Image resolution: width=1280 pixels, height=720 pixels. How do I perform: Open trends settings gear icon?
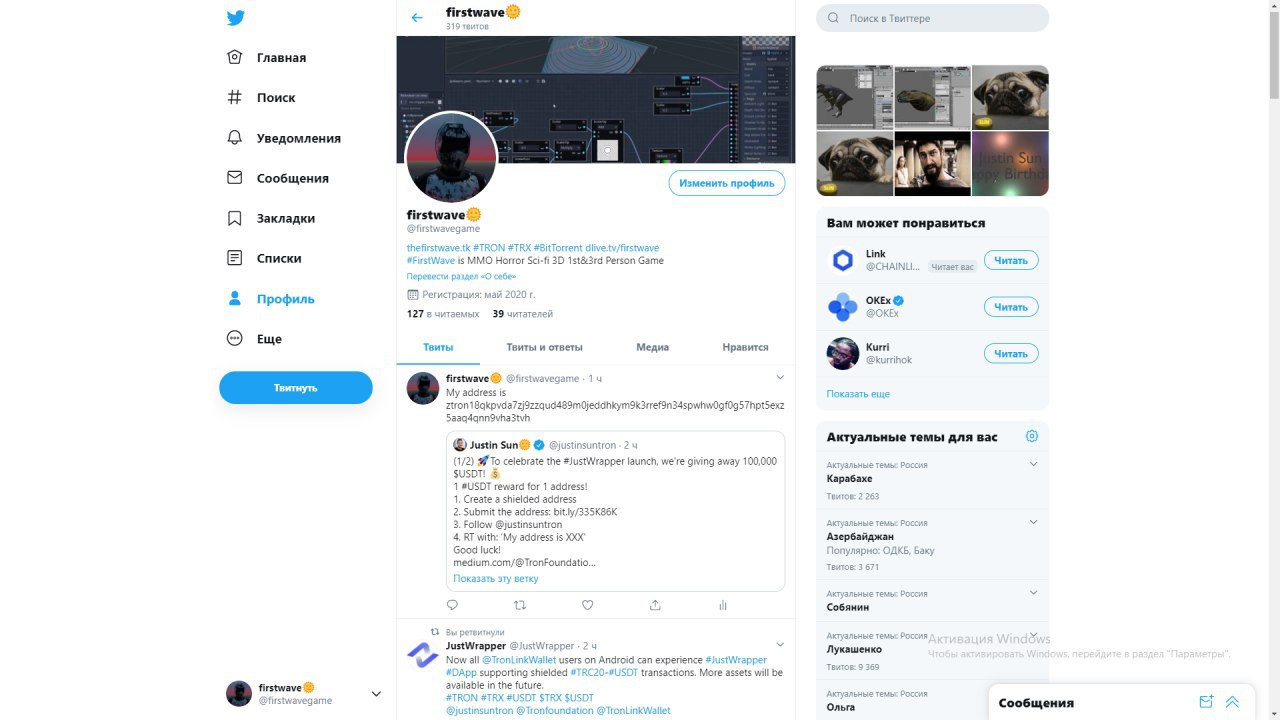(1032, 436)
